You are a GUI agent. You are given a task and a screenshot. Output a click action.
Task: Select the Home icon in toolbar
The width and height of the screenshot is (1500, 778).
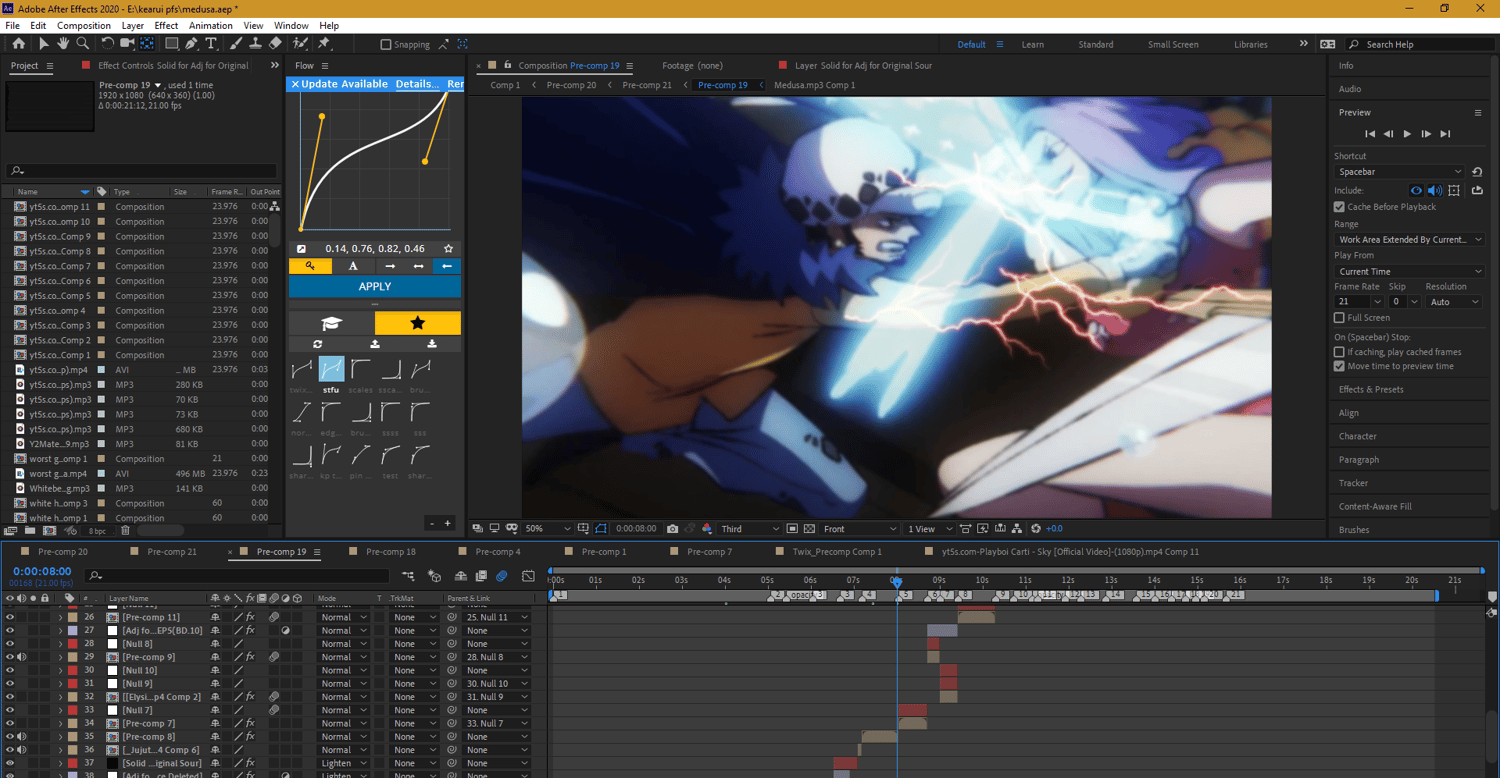point(18,44)
